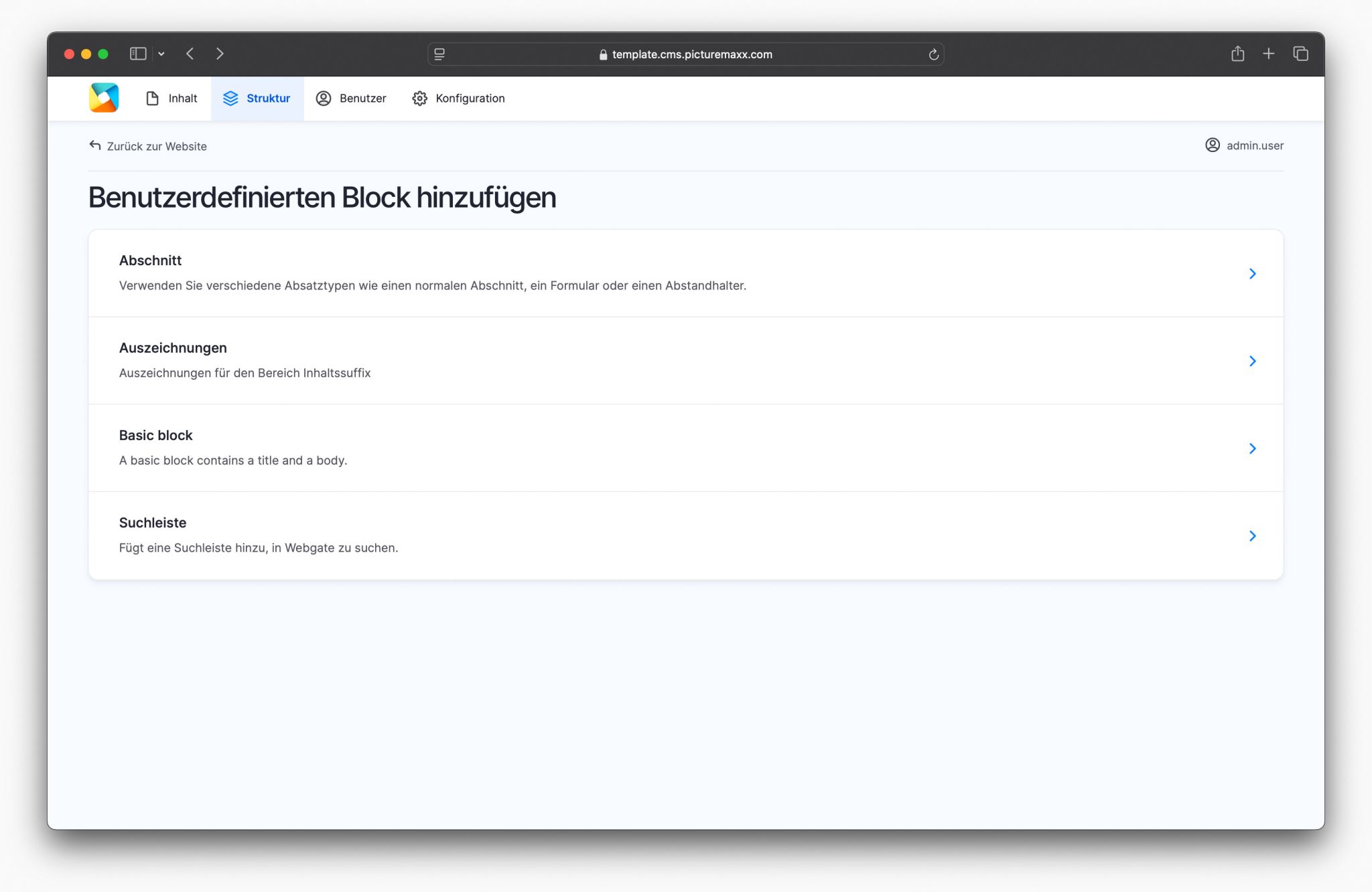Screen dimensions: 1372x892
Task: Expand the Suchleiste row chevron
Action: click(1252, 536)
